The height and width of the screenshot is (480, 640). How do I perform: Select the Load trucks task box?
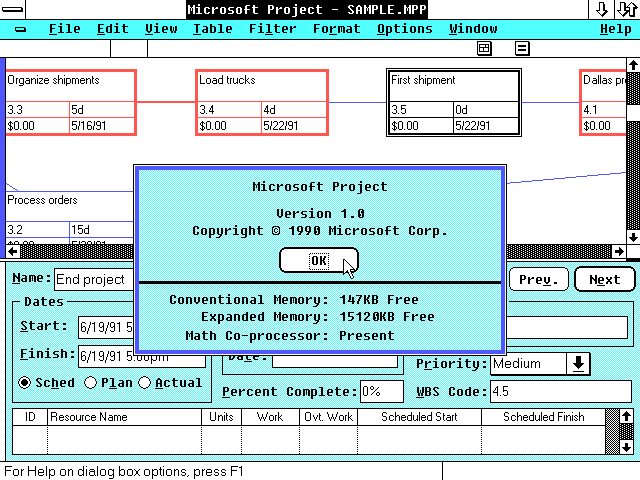[x=262, y=102]
